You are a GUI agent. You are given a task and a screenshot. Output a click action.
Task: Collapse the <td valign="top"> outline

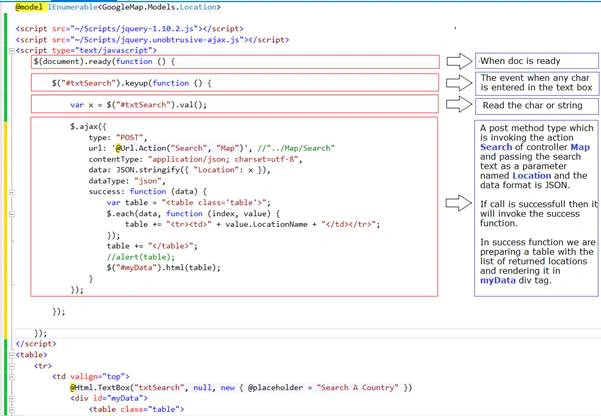[11, 377]
